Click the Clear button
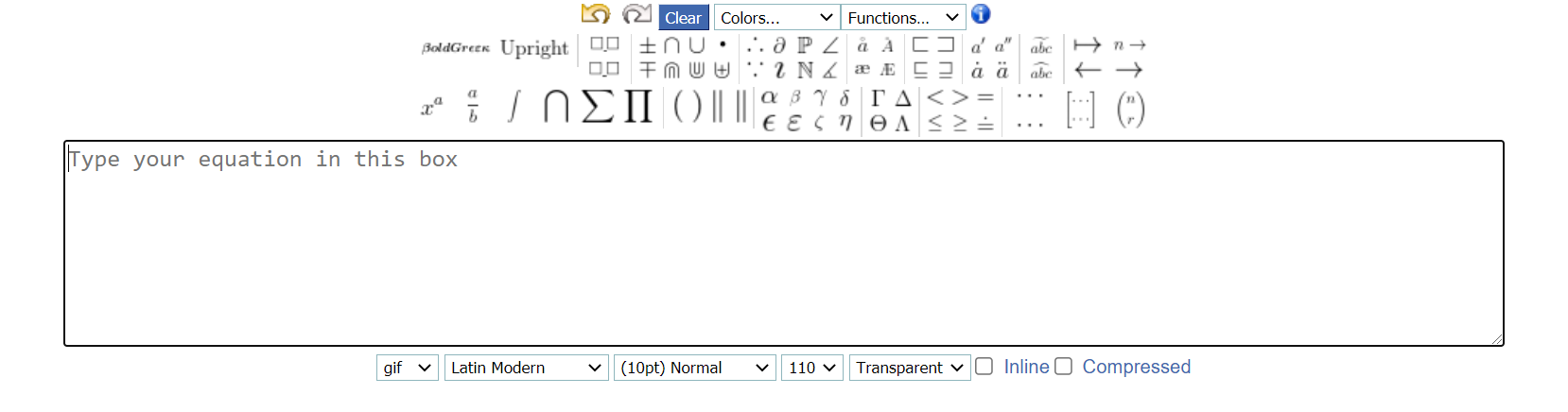 (x=684, y=17)
